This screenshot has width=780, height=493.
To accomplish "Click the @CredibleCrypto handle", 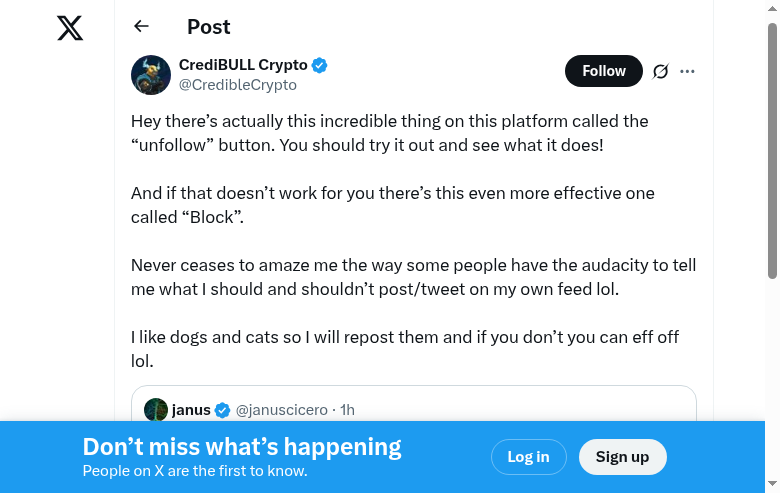I will 237,85.
